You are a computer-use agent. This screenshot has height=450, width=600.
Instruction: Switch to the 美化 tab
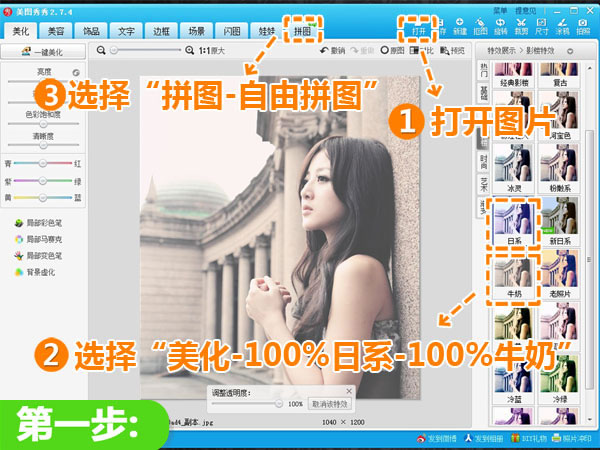[x=21, y=31]
